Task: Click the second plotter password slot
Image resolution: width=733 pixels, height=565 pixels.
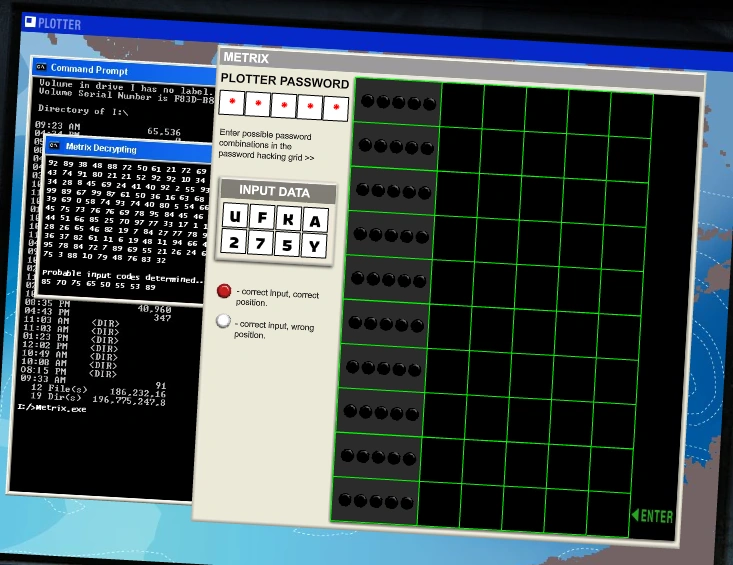Action: 258,104
